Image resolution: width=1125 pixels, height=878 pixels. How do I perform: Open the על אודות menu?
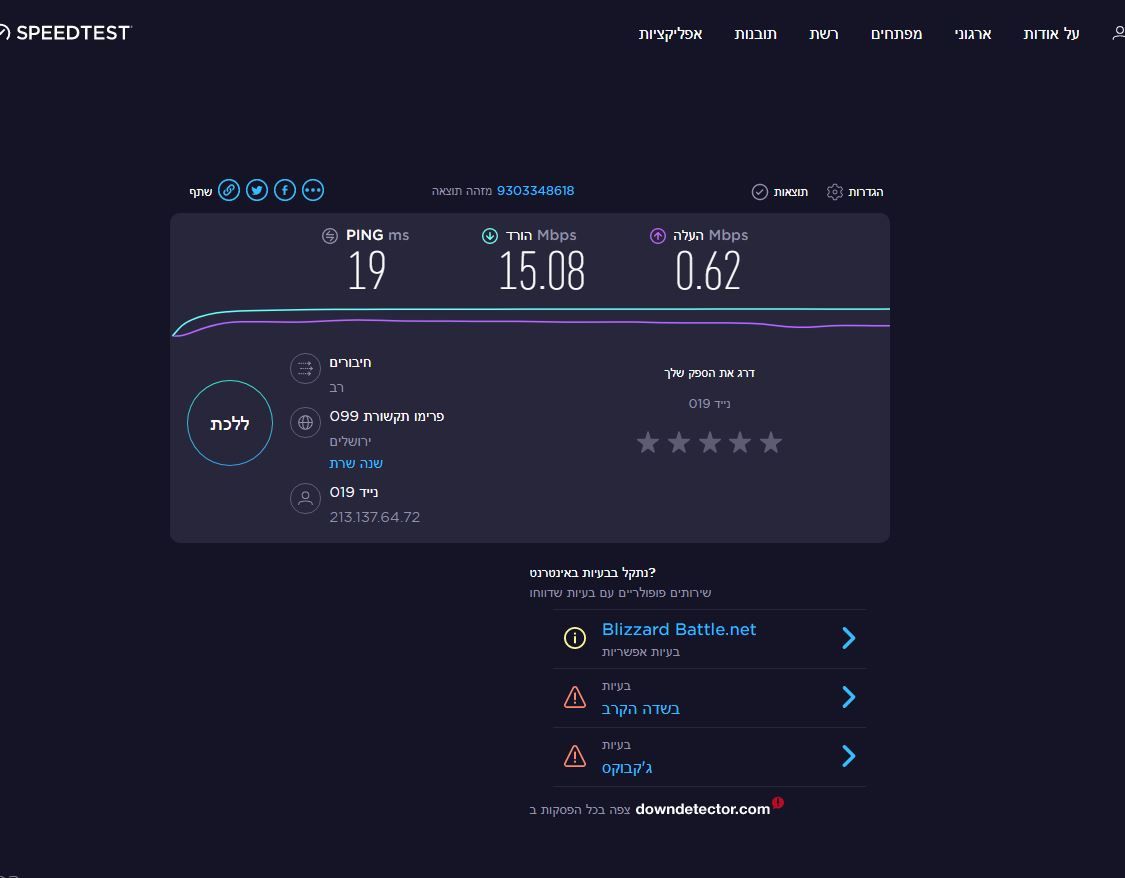[x=1051, y=34]
